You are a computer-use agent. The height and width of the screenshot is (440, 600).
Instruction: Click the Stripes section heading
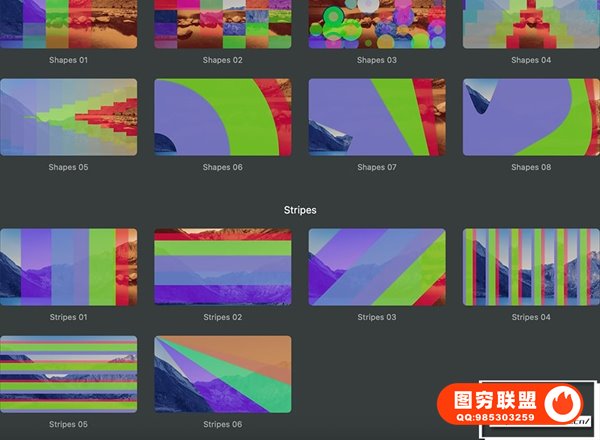300,211
